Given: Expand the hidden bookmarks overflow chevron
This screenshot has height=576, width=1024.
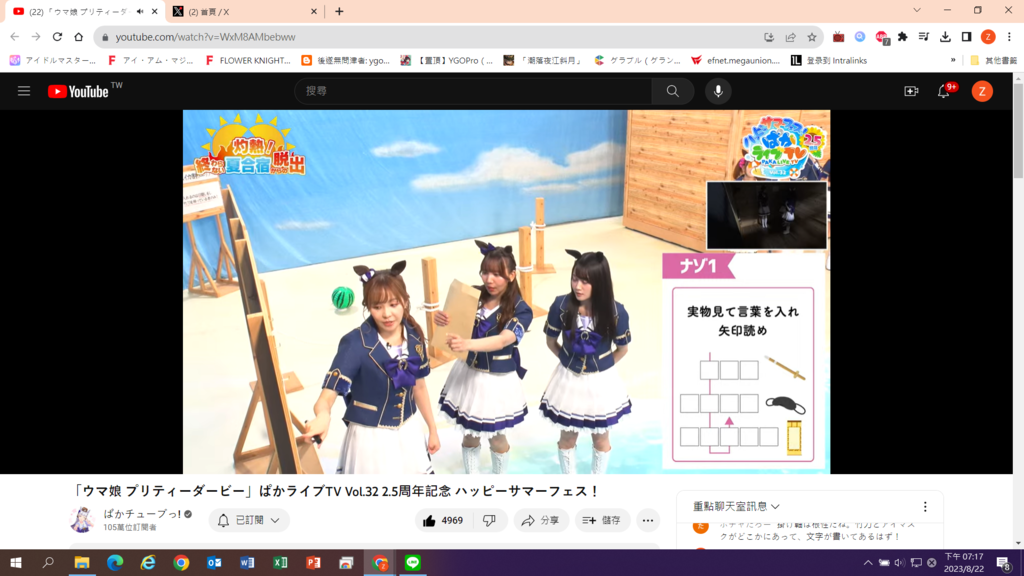Looking at the screenshot, I should coord(953,61).
